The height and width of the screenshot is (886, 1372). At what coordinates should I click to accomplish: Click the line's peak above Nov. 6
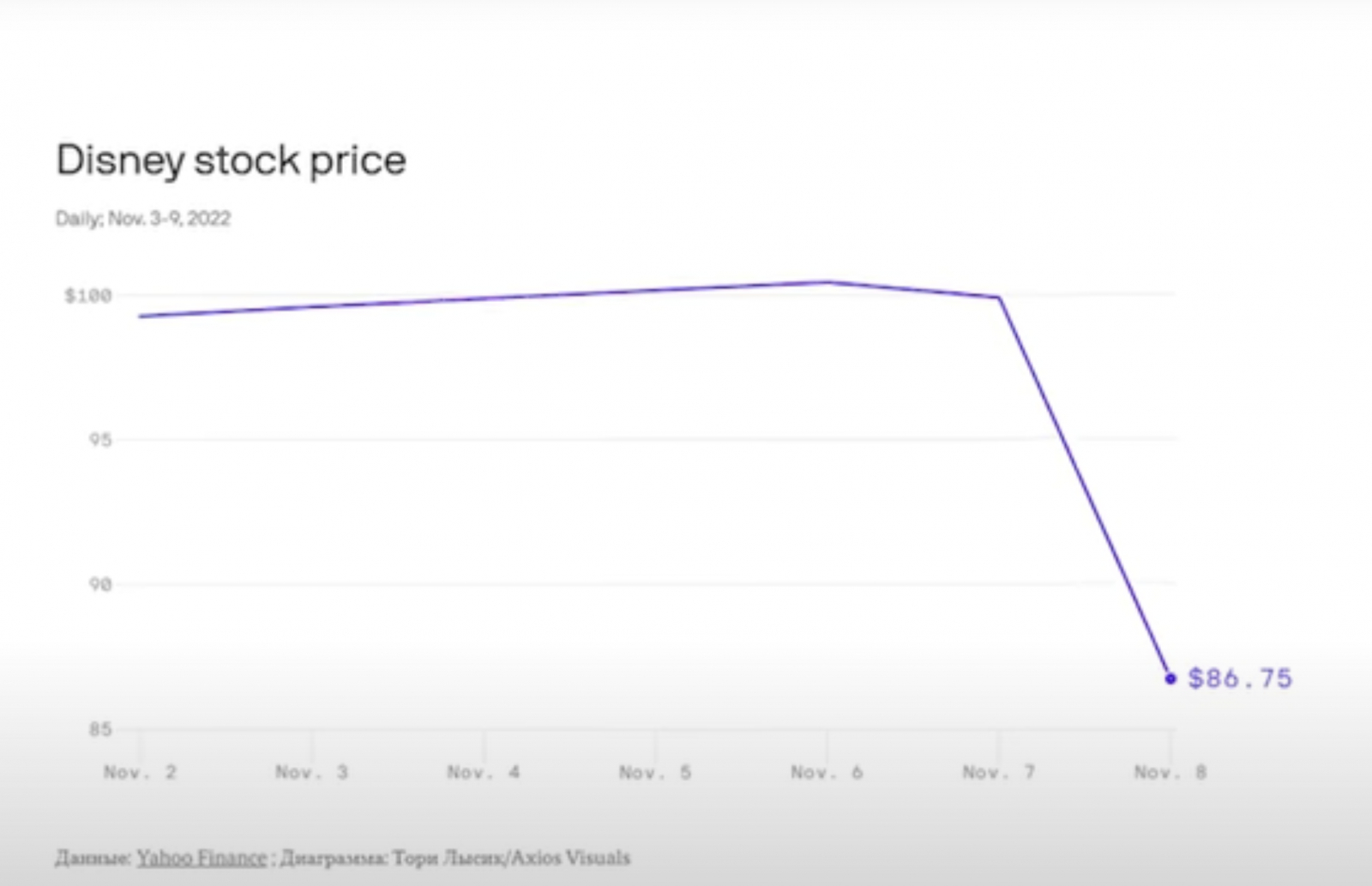click(x=827, y=281)
